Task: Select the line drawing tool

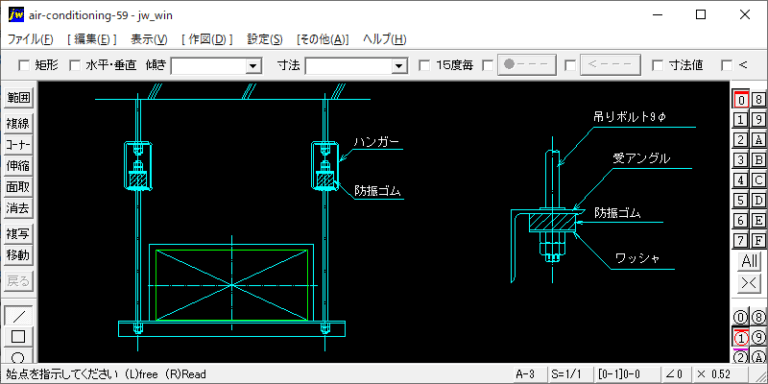Action: point(19,316)
